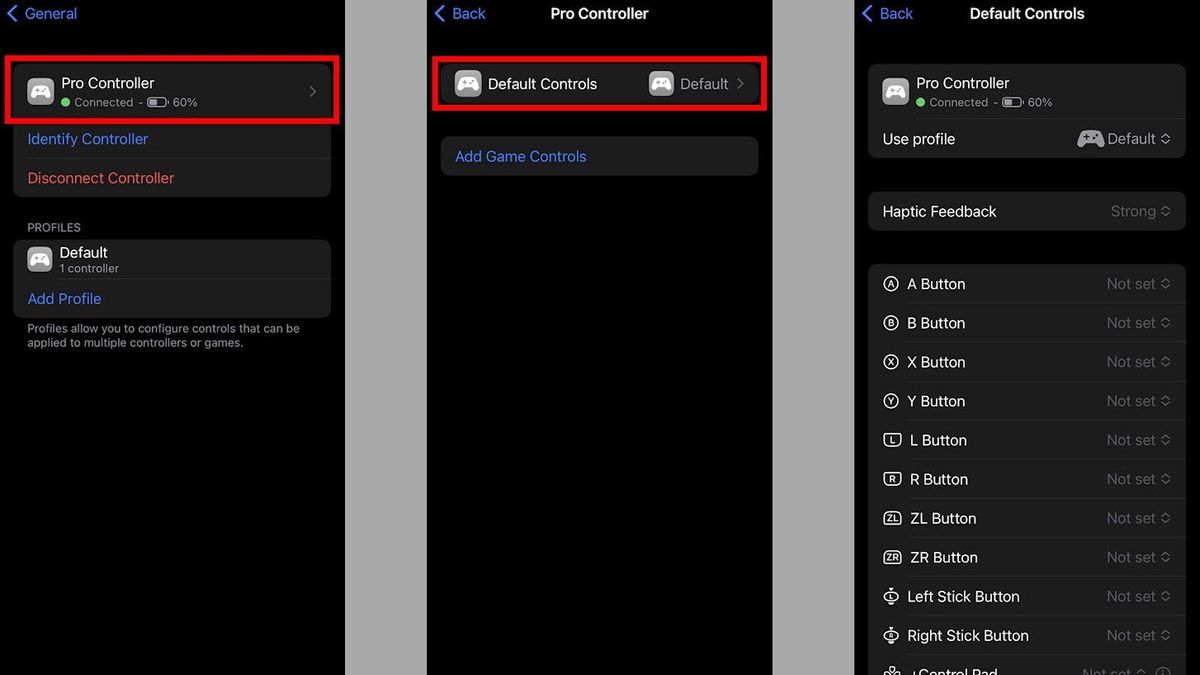The image size is (1200, 675).
Task: Click the Left Stick Button icon
Action: [x=891, y=596]
